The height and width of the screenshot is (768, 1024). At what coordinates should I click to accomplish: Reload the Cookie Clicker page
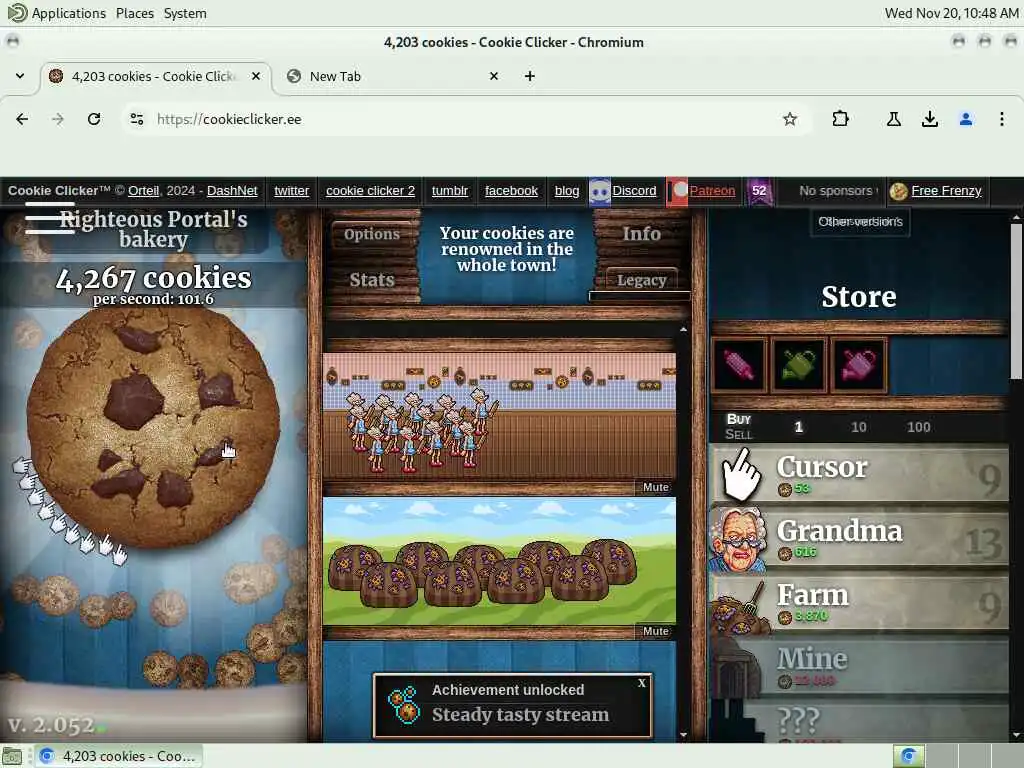(94, 119)
